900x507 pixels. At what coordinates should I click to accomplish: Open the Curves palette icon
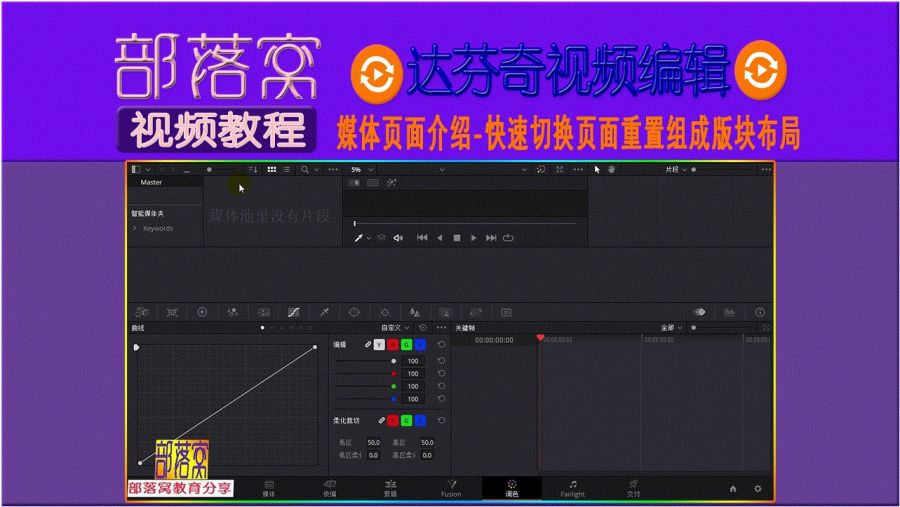293,312
